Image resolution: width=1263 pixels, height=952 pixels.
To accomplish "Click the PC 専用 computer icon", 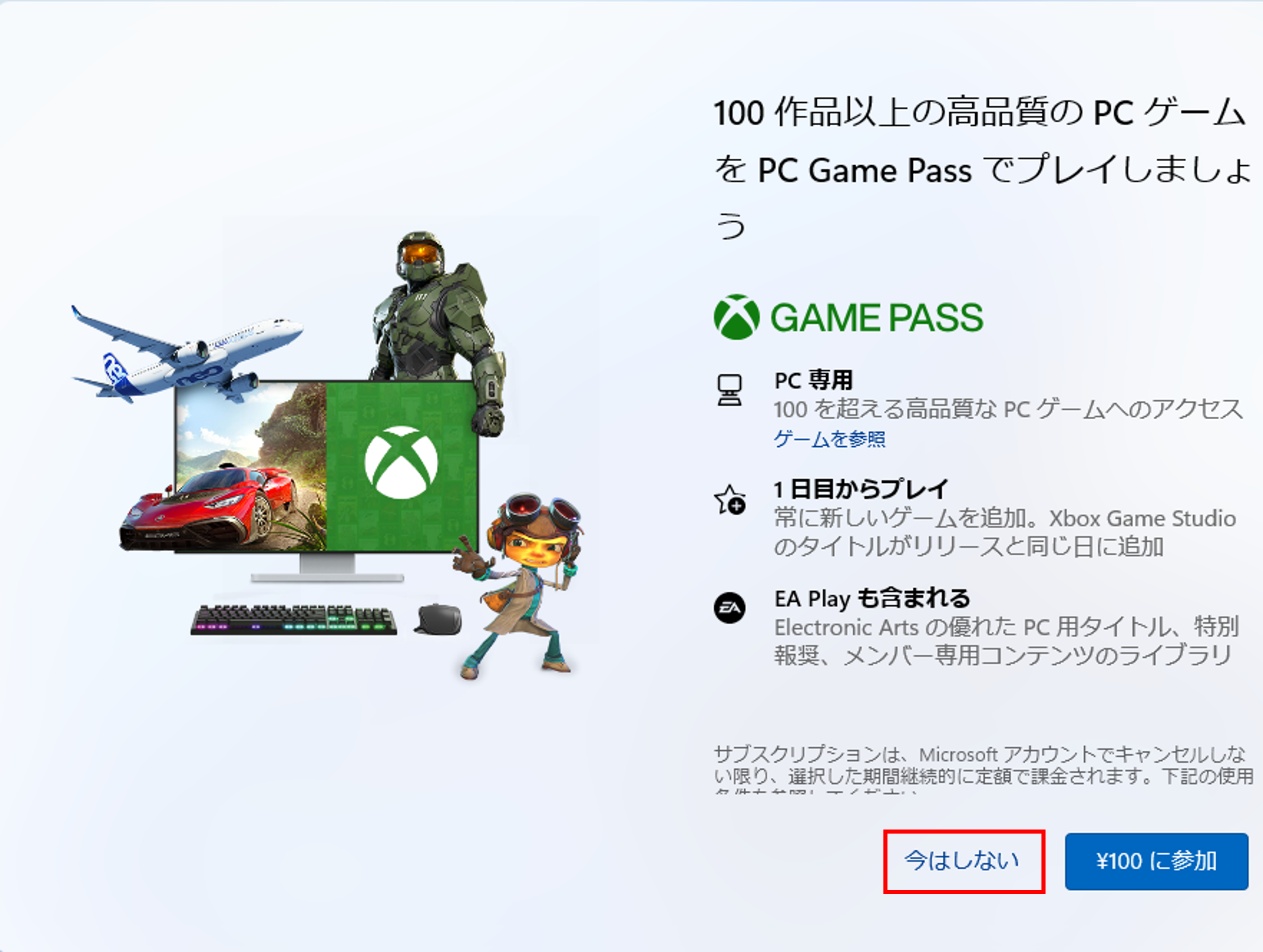I will [730, 390].
